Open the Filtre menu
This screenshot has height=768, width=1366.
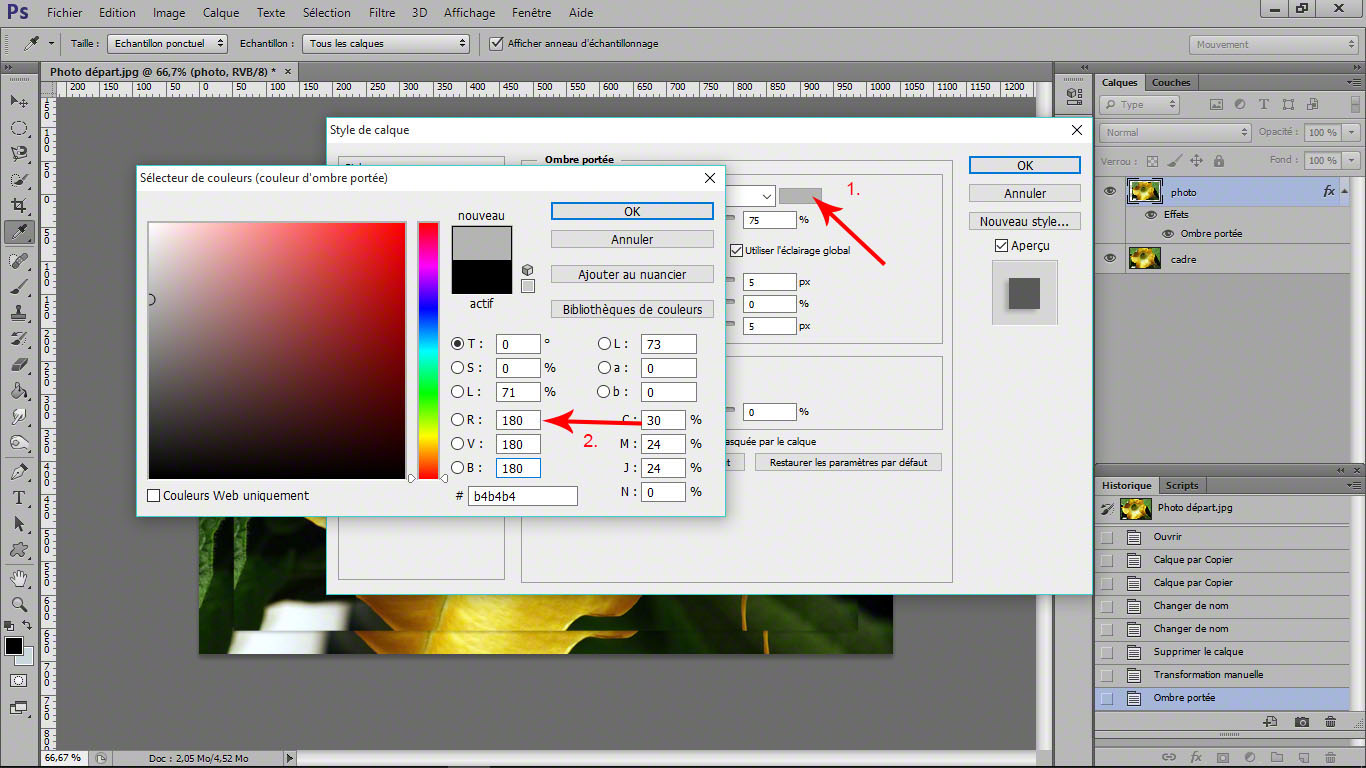tap(382, 13)
